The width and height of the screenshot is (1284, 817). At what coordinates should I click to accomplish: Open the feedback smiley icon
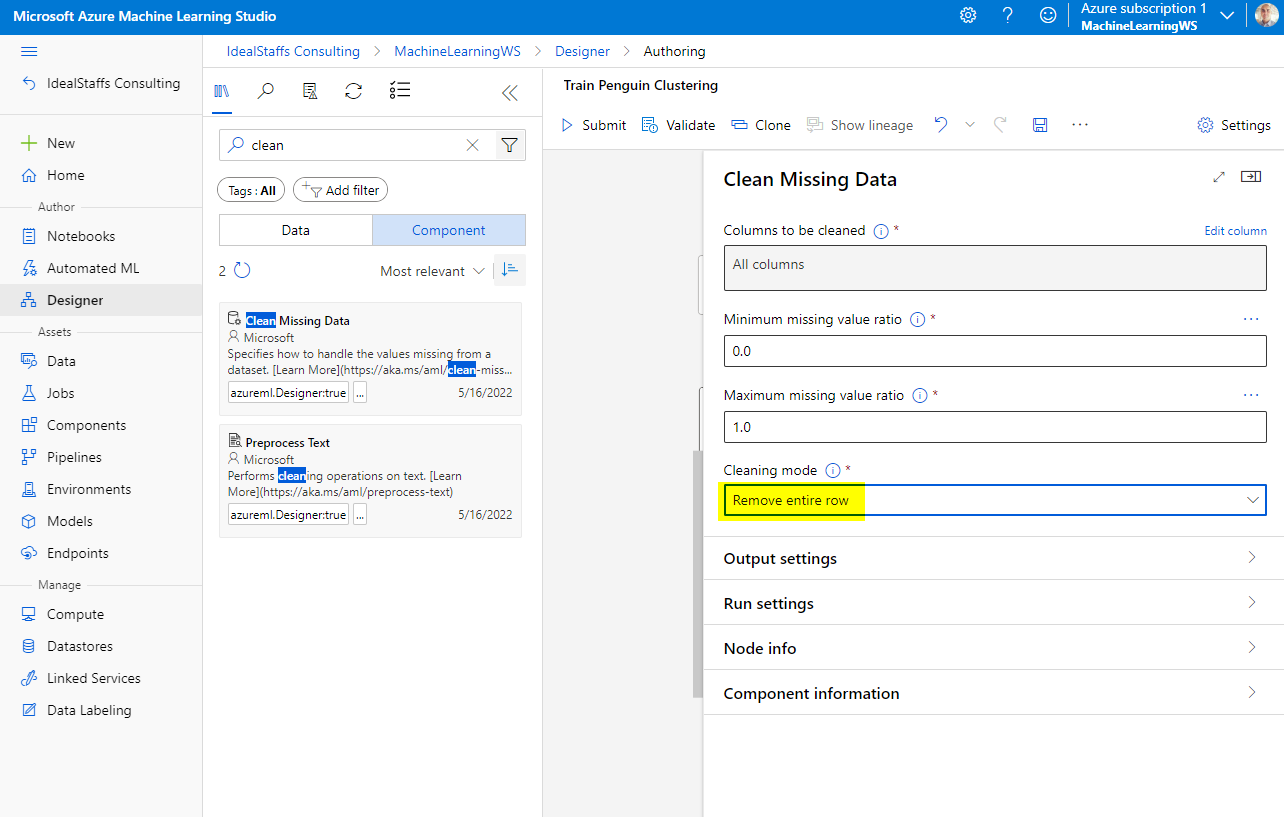click(1047, 16)
